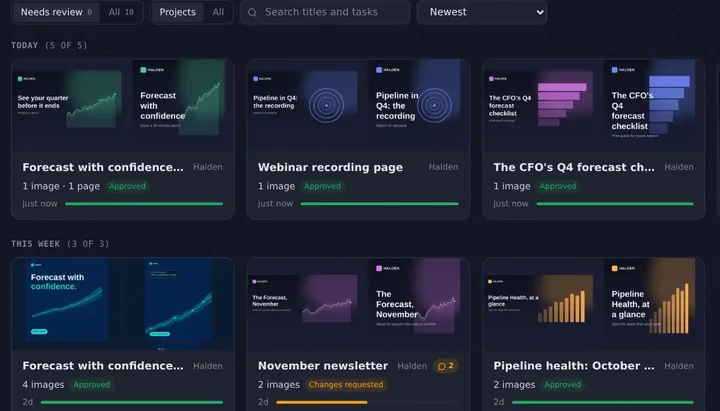720x411 pixels.
Task: Open the Newest sort dropdown
Action: tap(482, 12)
